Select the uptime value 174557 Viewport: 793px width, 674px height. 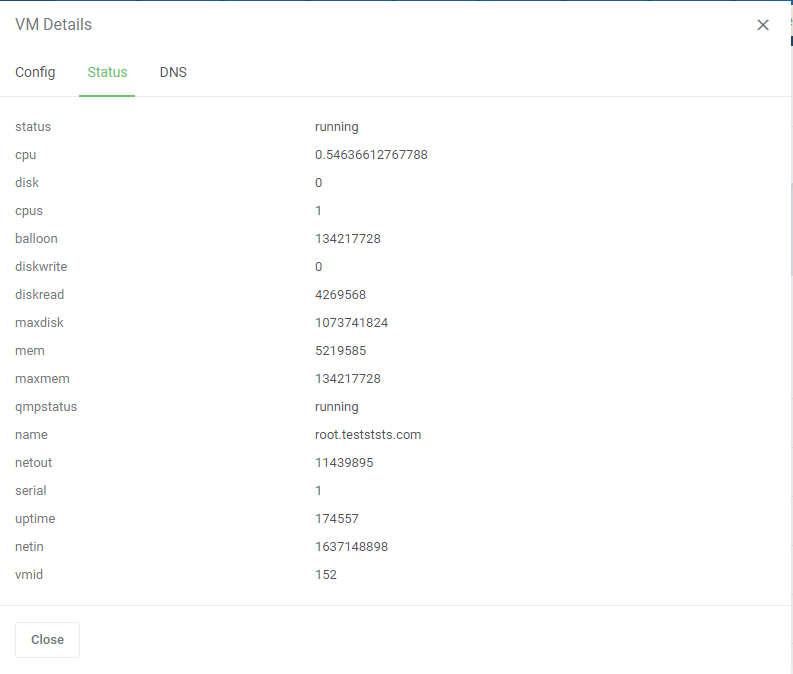click(337, 519)
